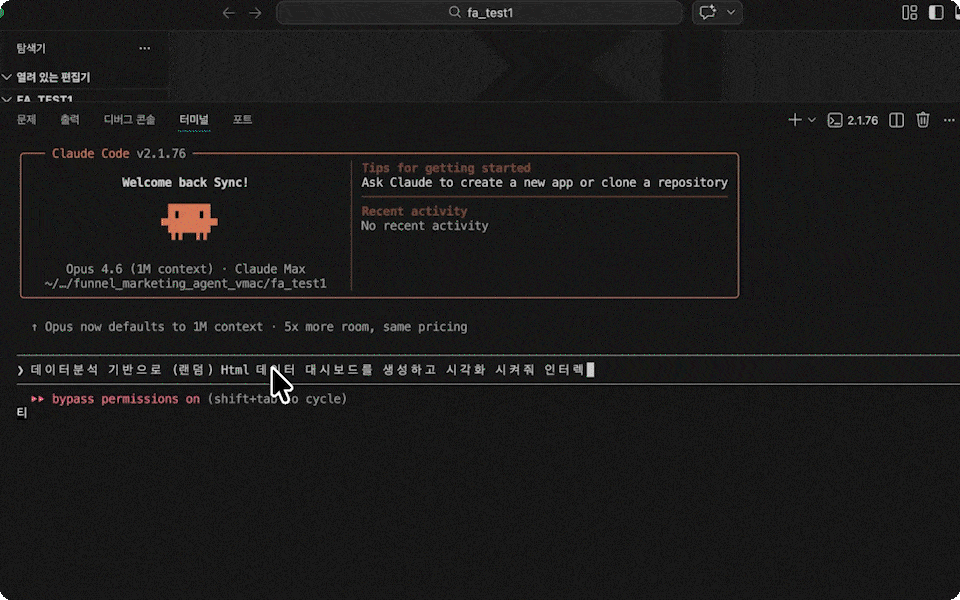Click the Tips for getting started heading
960x600 pixels.
click(446, 168)
